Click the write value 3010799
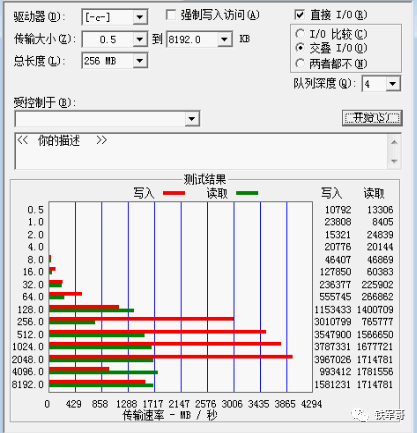The width and height of the screenshot is (417, 433). click(333, 322)
